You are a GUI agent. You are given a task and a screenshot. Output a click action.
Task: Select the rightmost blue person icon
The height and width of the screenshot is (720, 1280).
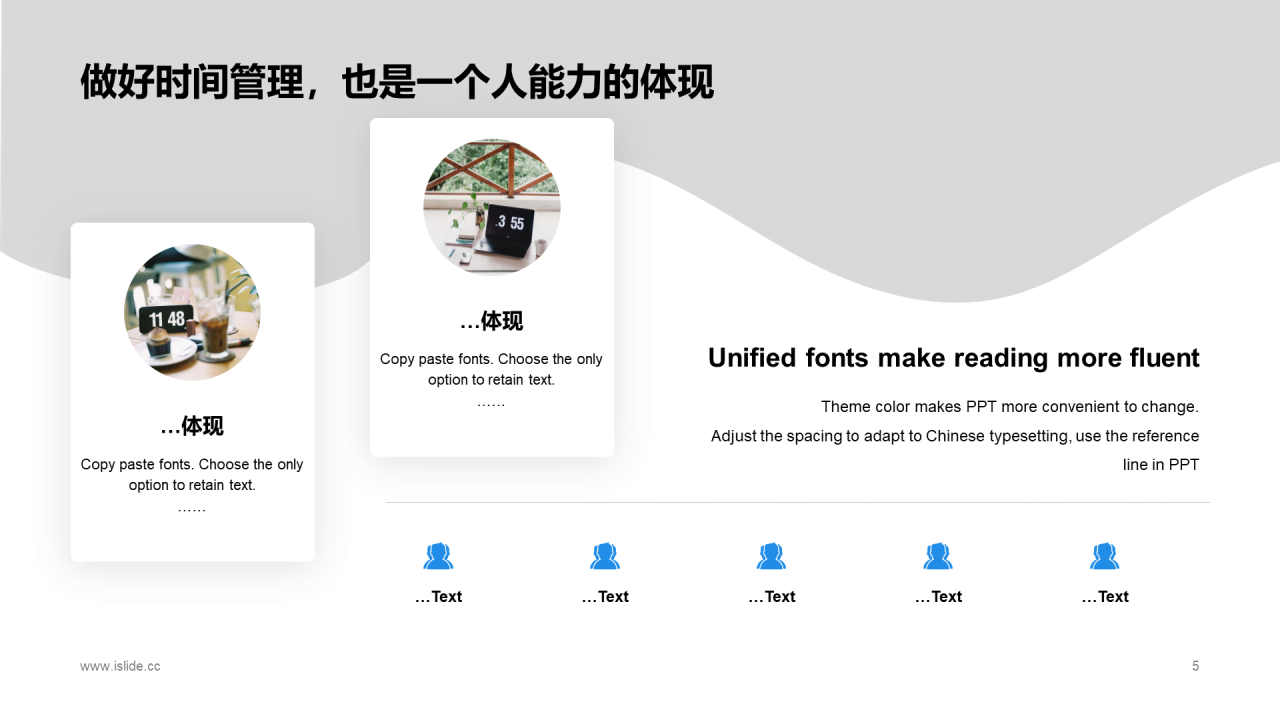[x=1105, y=556]
